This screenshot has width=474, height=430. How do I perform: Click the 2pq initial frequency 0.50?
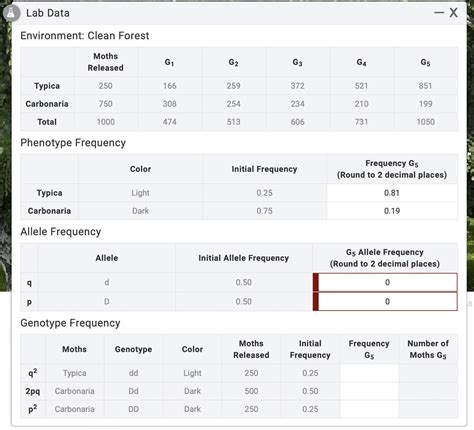[310, 391]
